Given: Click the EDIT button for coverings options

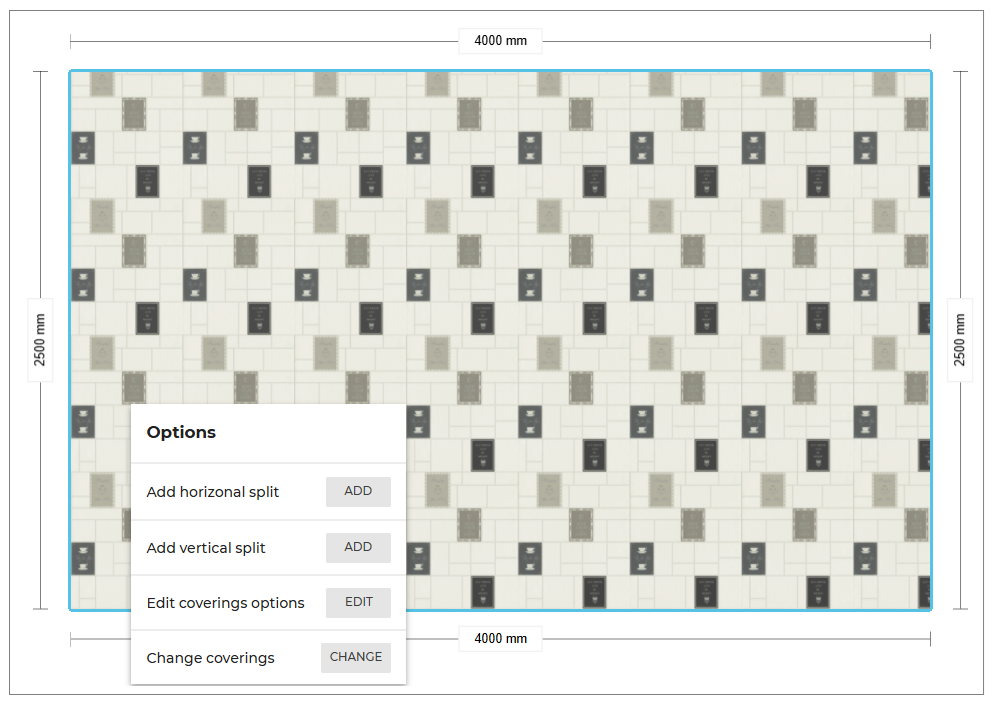Looking at the screenshot, I should (x=357, y=602).
